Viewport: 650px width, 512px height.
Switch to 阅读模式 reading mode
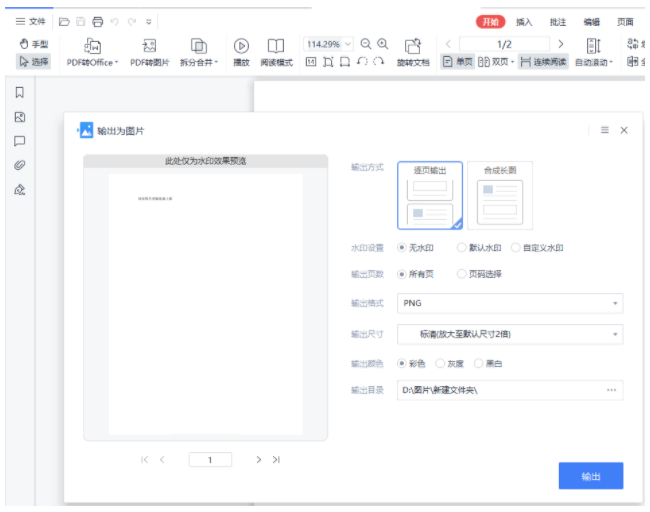pyautogui.click(x=276, y=46)
